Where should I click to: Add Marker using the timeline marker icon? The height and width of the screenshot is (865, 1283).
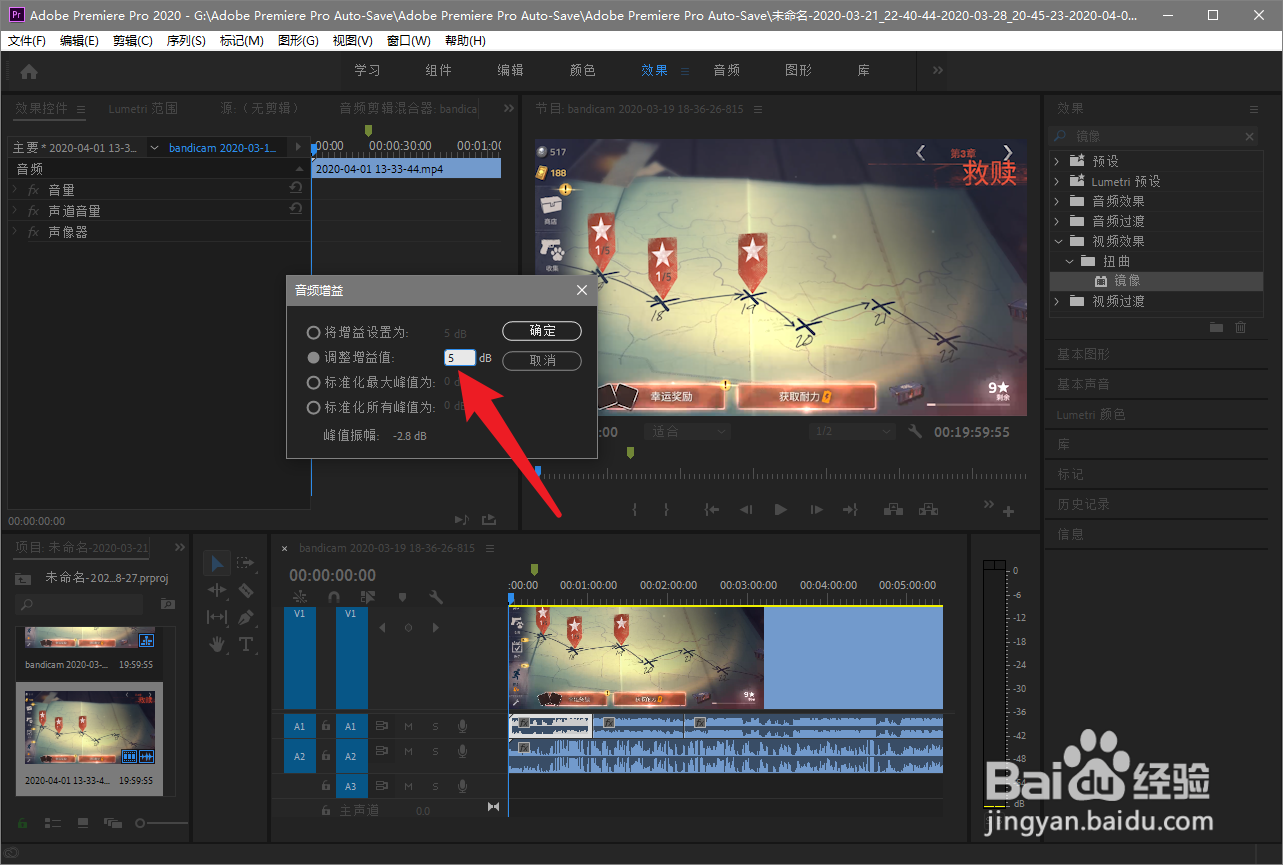coord(402,597)
